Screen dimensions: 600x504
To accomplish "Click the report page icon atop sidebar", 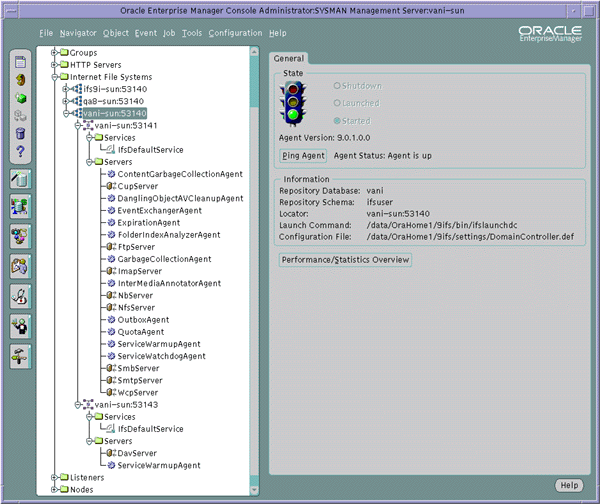I will click(x=20, y=62).
